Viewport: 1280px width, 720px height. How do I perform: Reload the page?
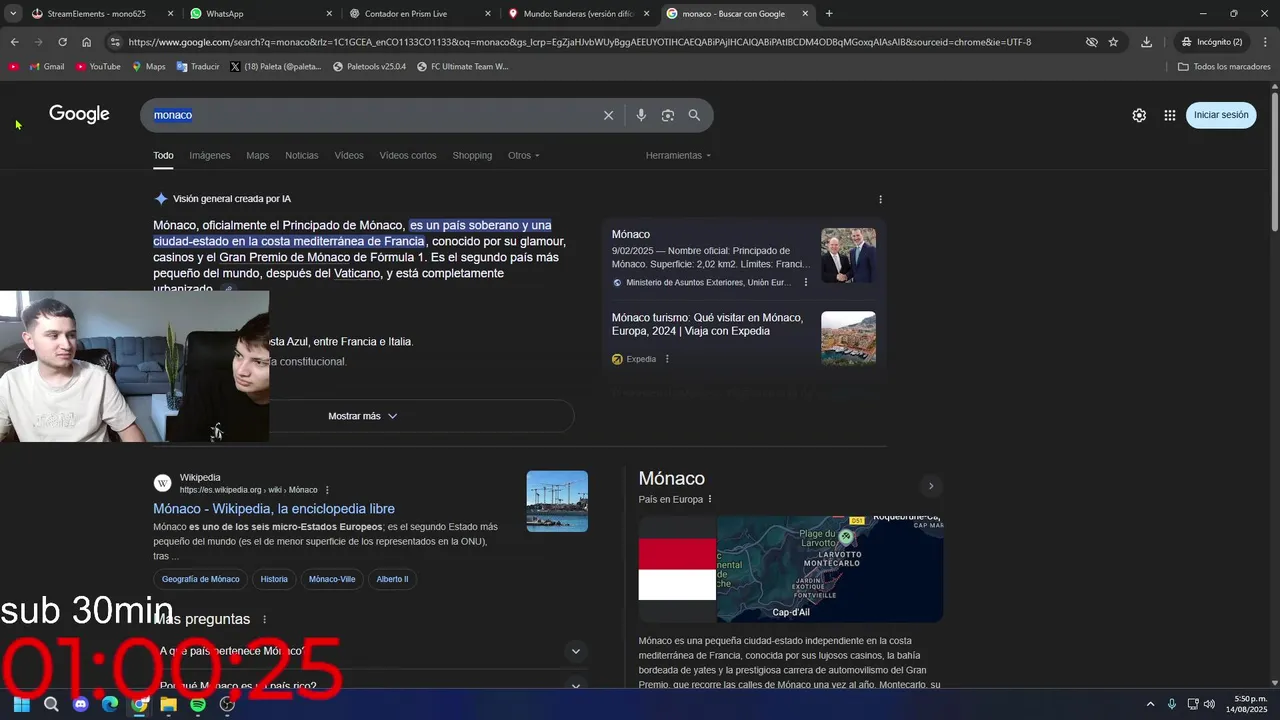click(x=62, y=42)
